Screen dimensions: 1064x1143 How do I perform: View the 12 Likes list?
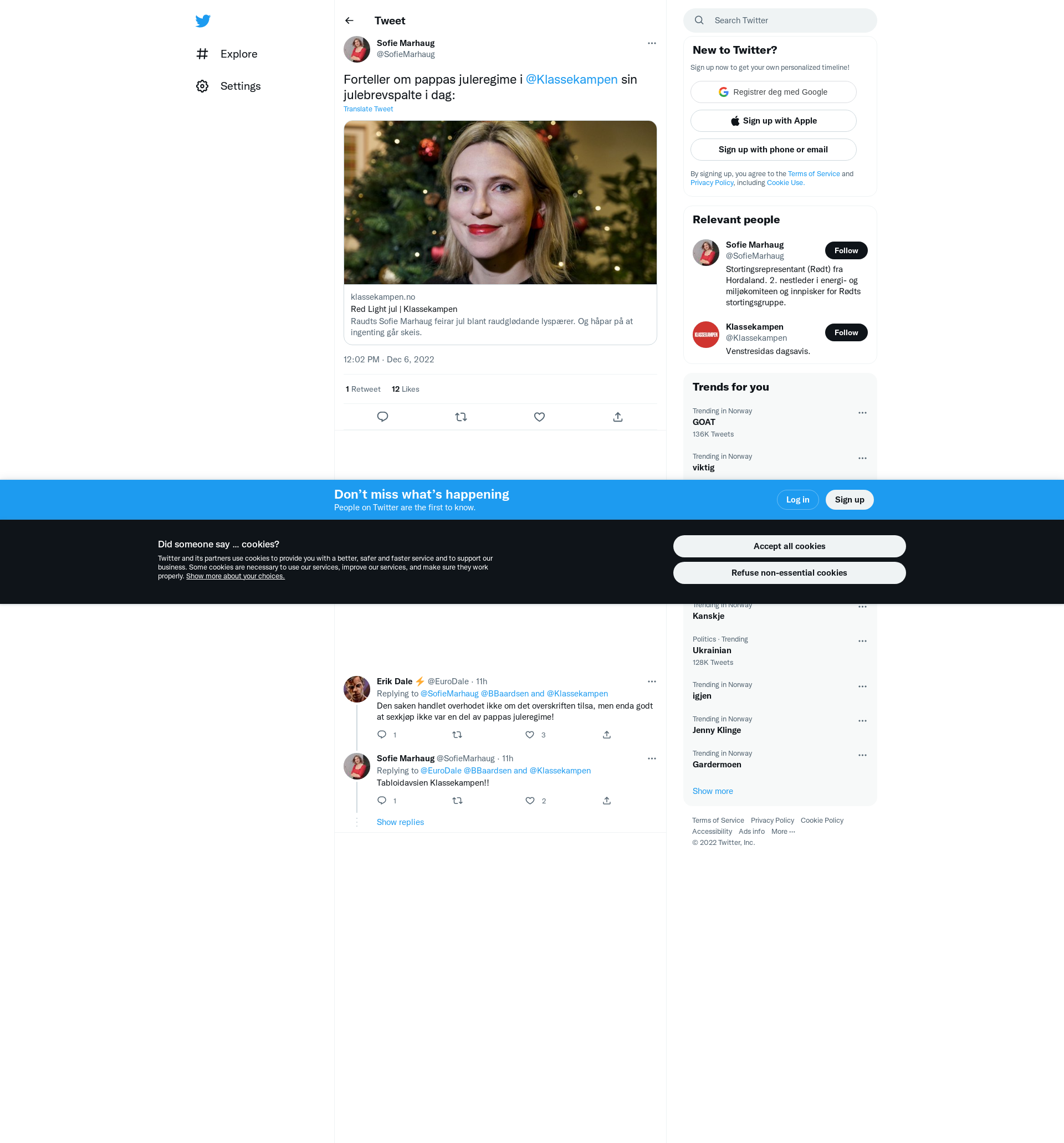406,389
